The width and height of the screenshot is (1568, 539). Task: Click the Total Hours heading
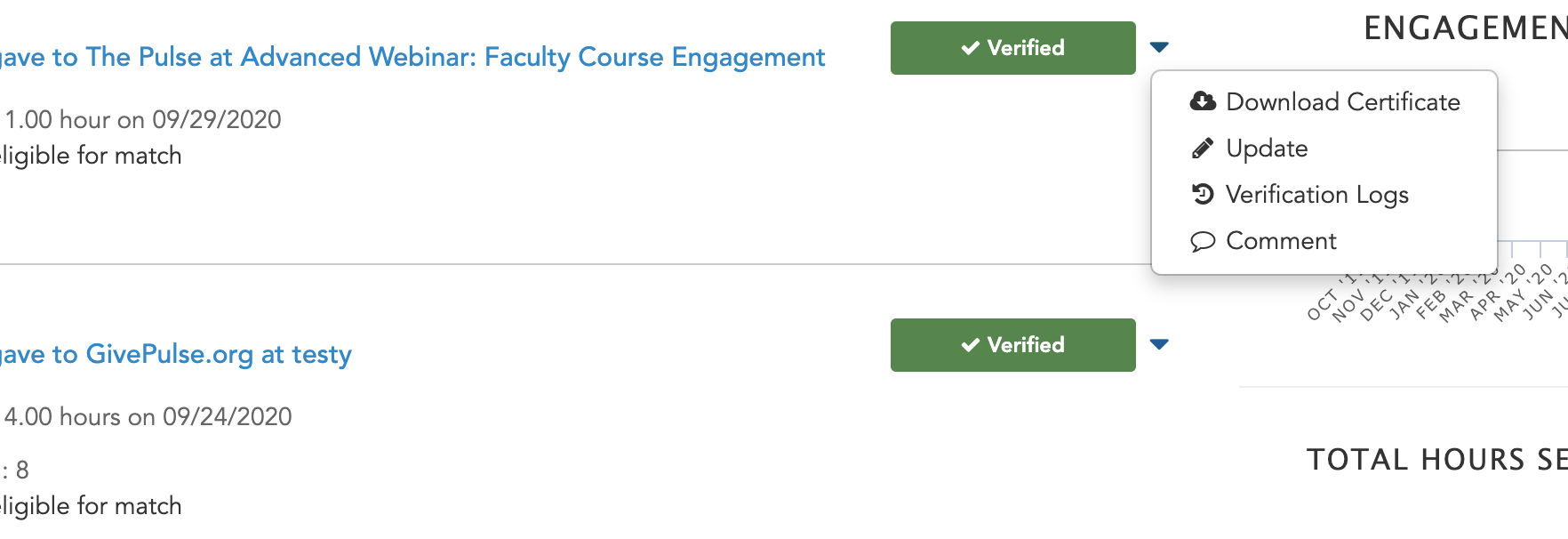pos(1436,460)
